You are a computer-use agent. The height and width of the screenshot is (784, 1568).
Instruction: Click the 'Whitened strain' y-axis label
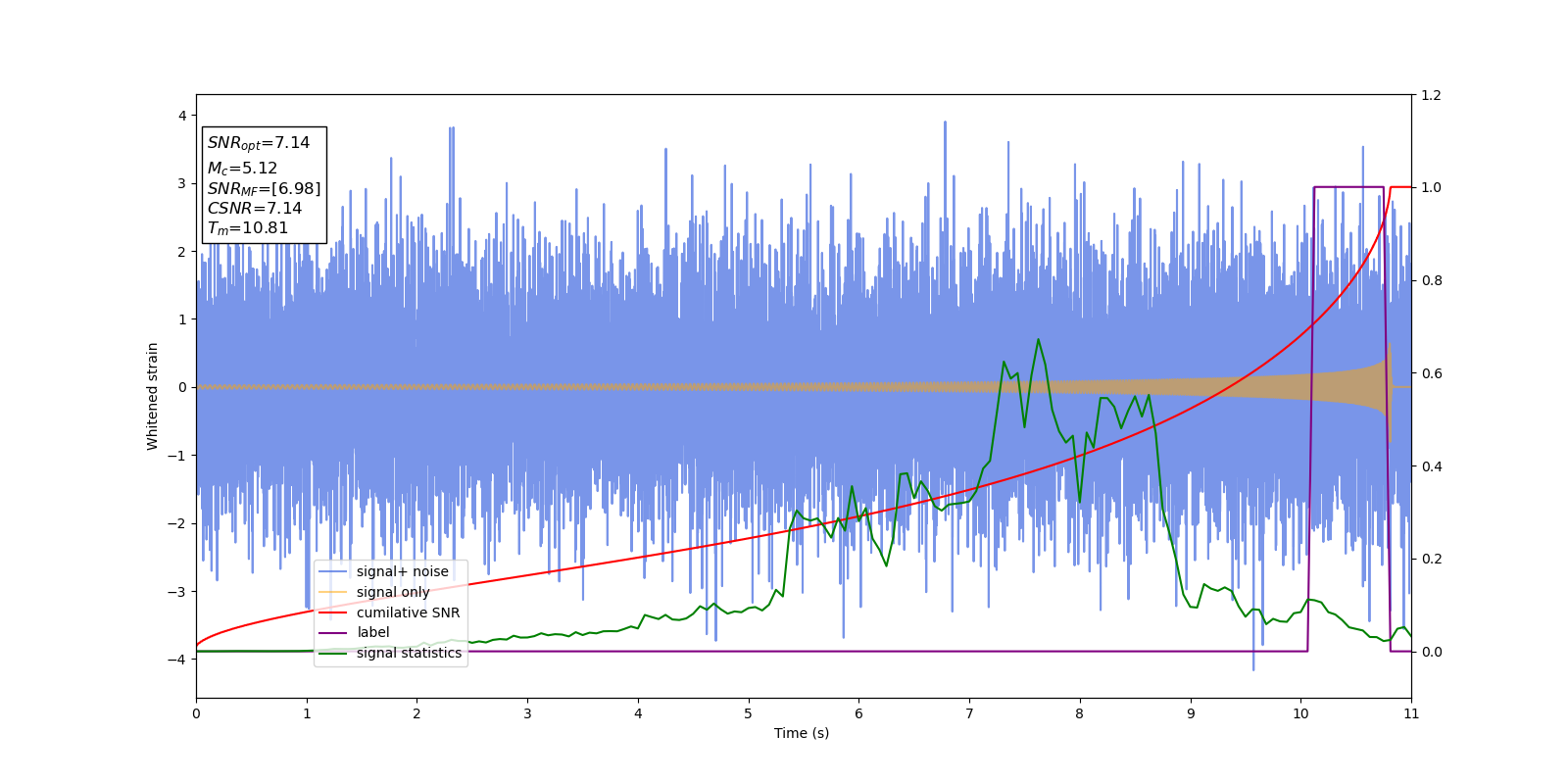(x=153, y=396)
